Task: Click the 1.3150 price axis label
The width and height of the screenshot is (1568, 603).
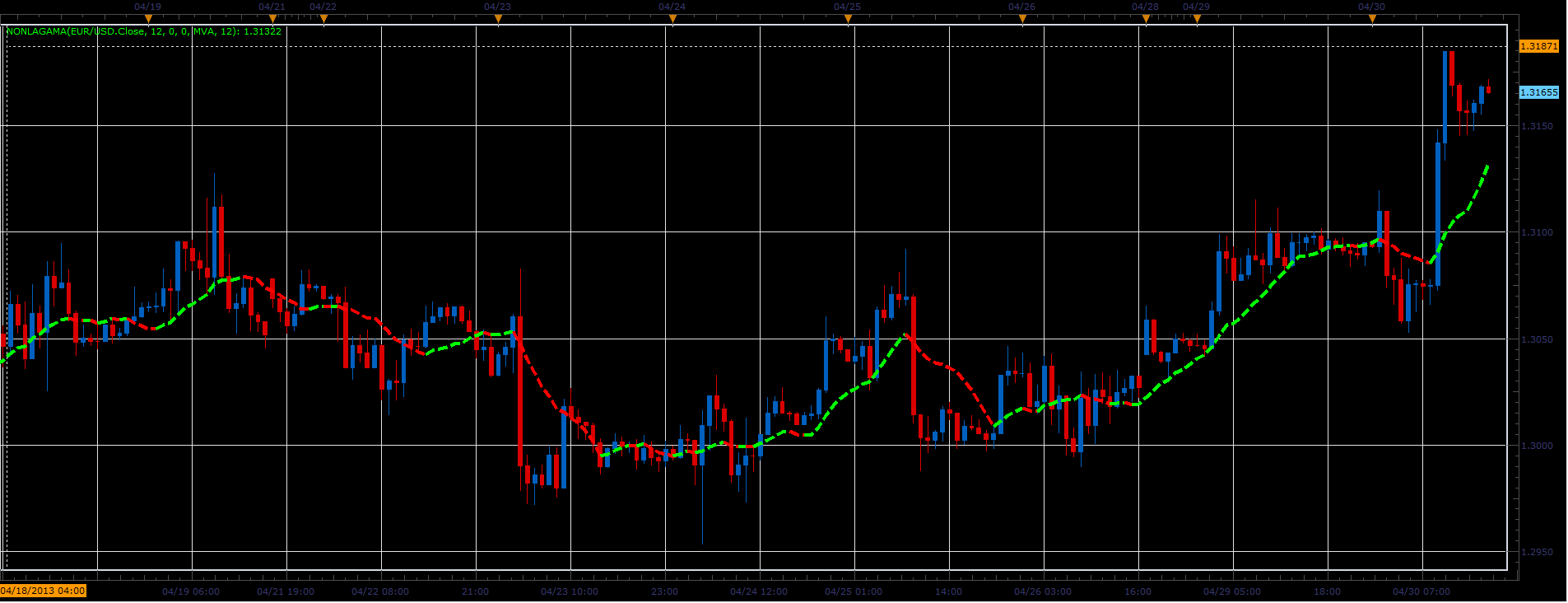Action: 1537,126
